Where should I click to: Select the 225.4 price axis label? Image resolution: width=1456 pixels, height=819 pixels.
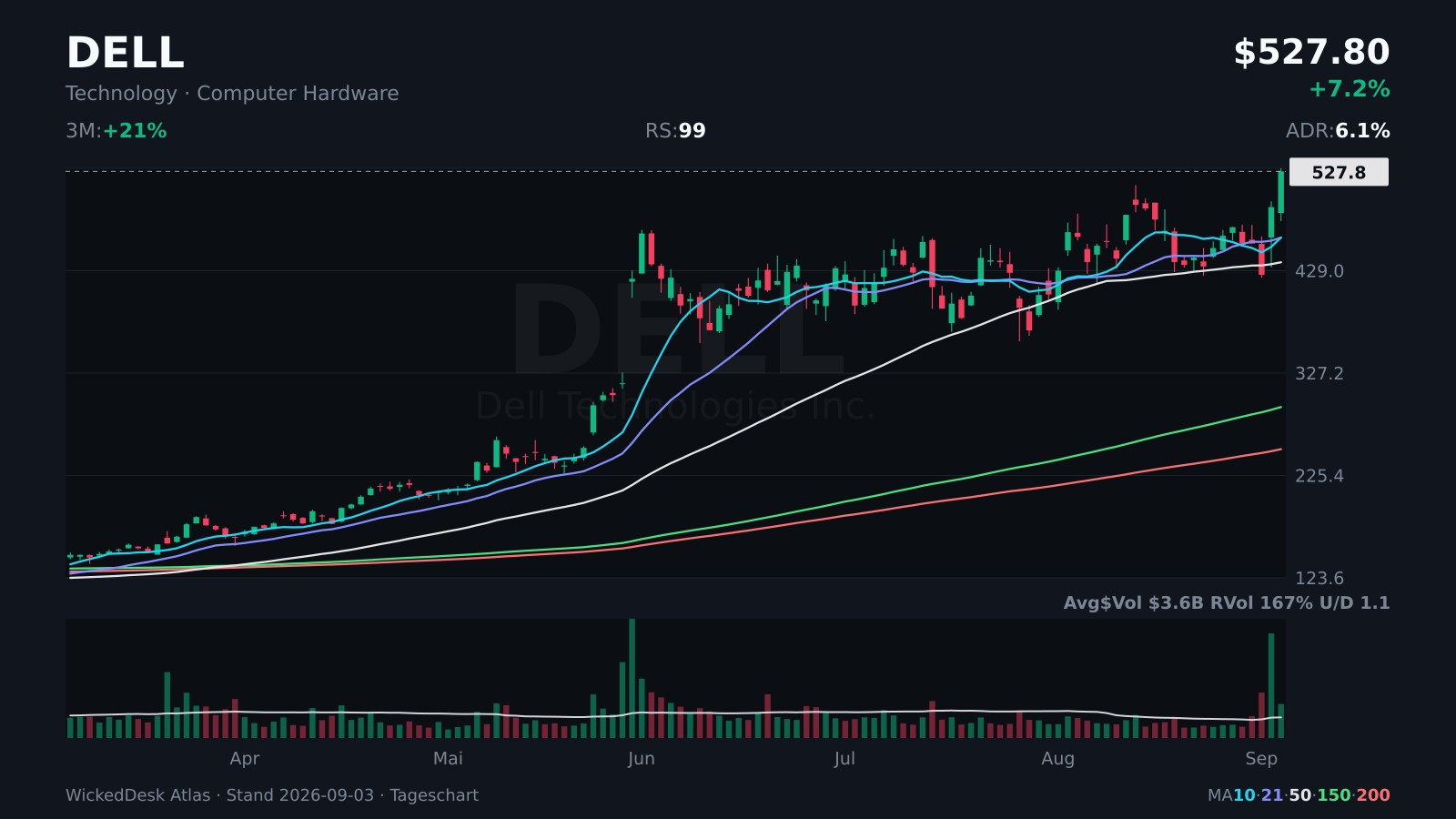[1319, 476]
